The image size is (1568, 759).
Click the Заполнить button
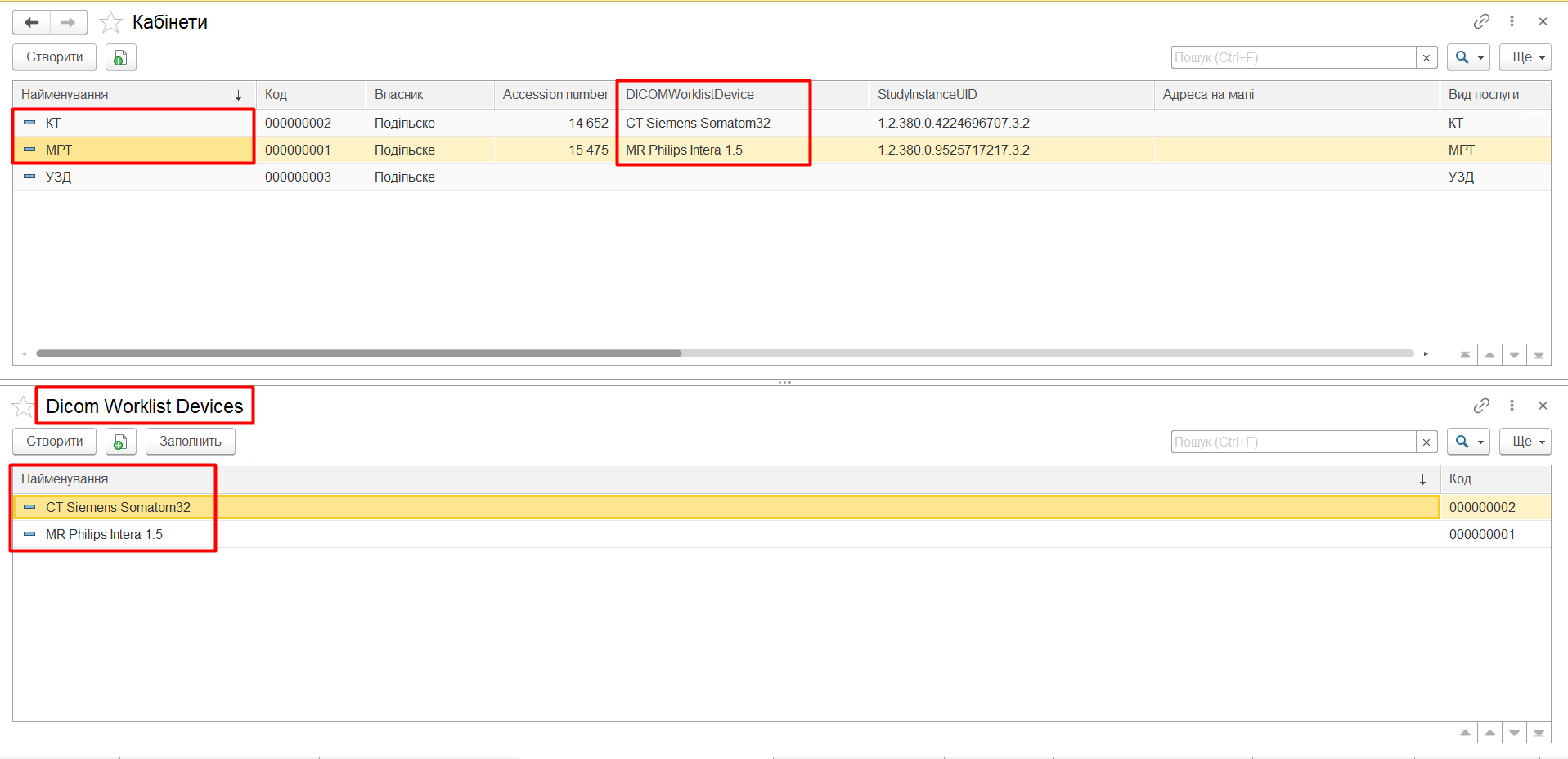[x=190, y=442]
